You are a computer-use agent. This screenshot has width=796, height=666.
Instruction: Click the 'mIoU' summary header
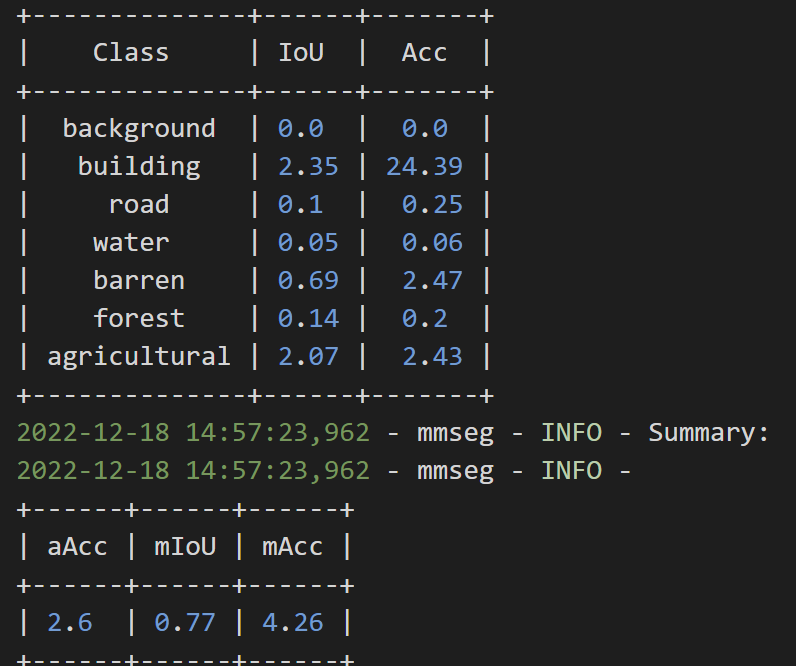pos(185,547)
